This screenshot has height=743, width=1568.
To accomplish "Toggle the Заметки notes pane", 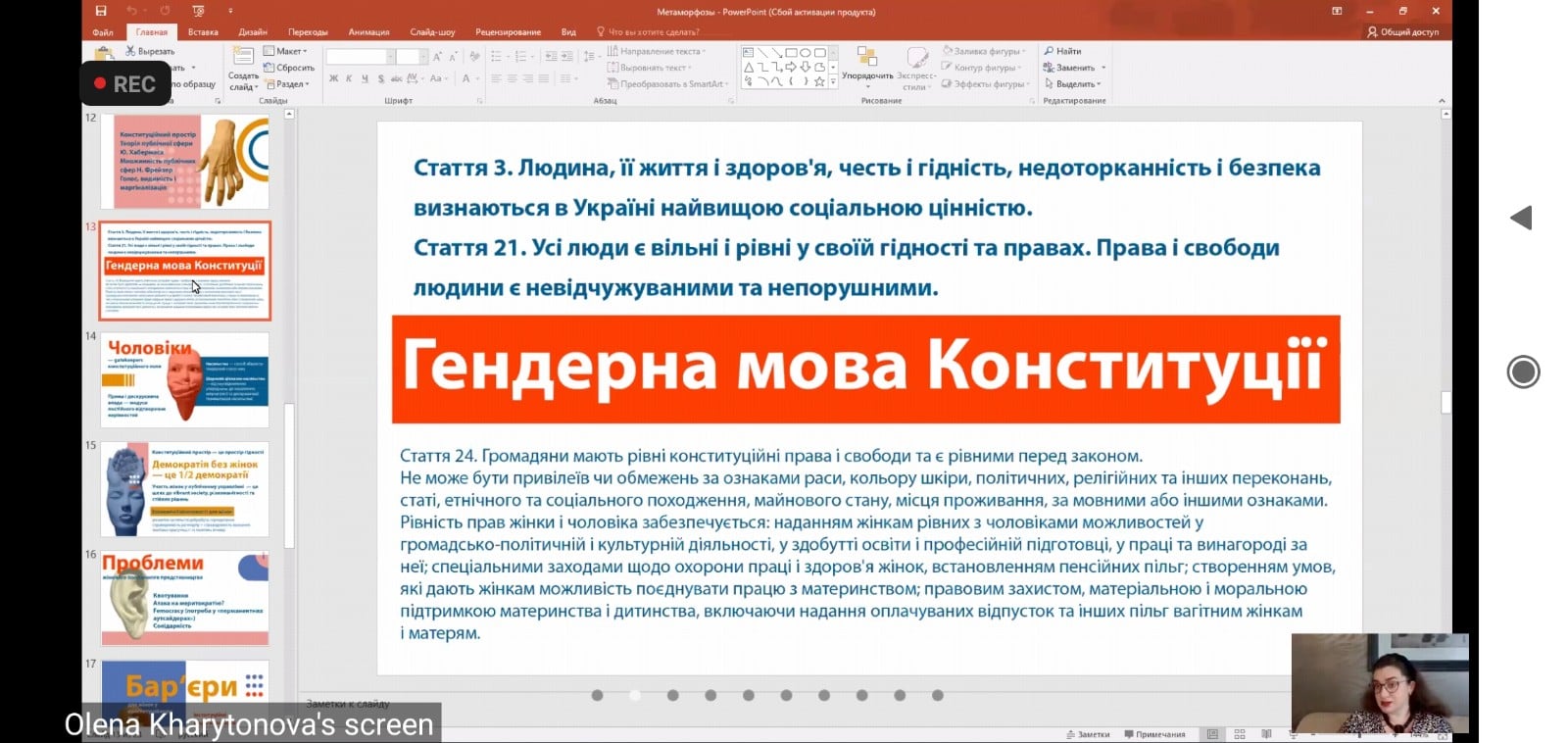I will 1088,734.
